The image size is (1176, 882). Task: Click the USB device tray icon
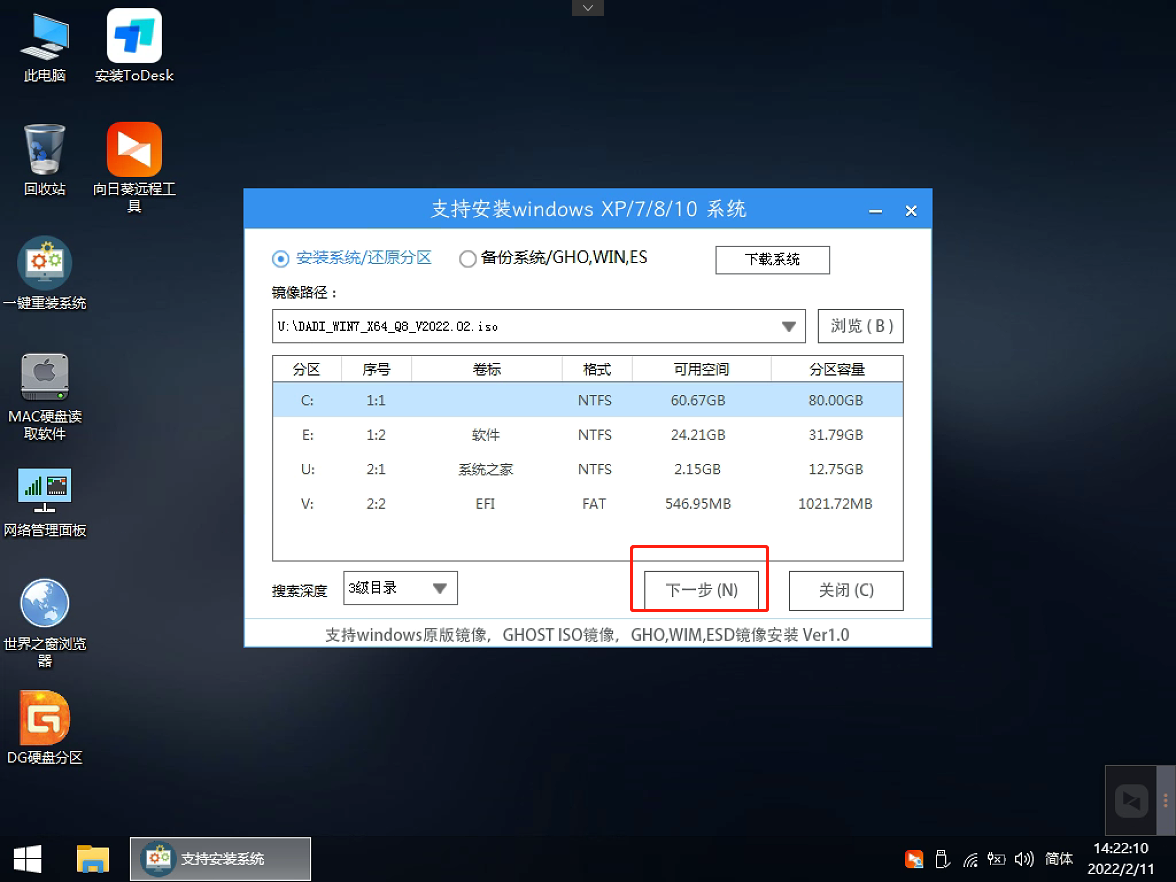pyautogui.click(x=942, y=860)
